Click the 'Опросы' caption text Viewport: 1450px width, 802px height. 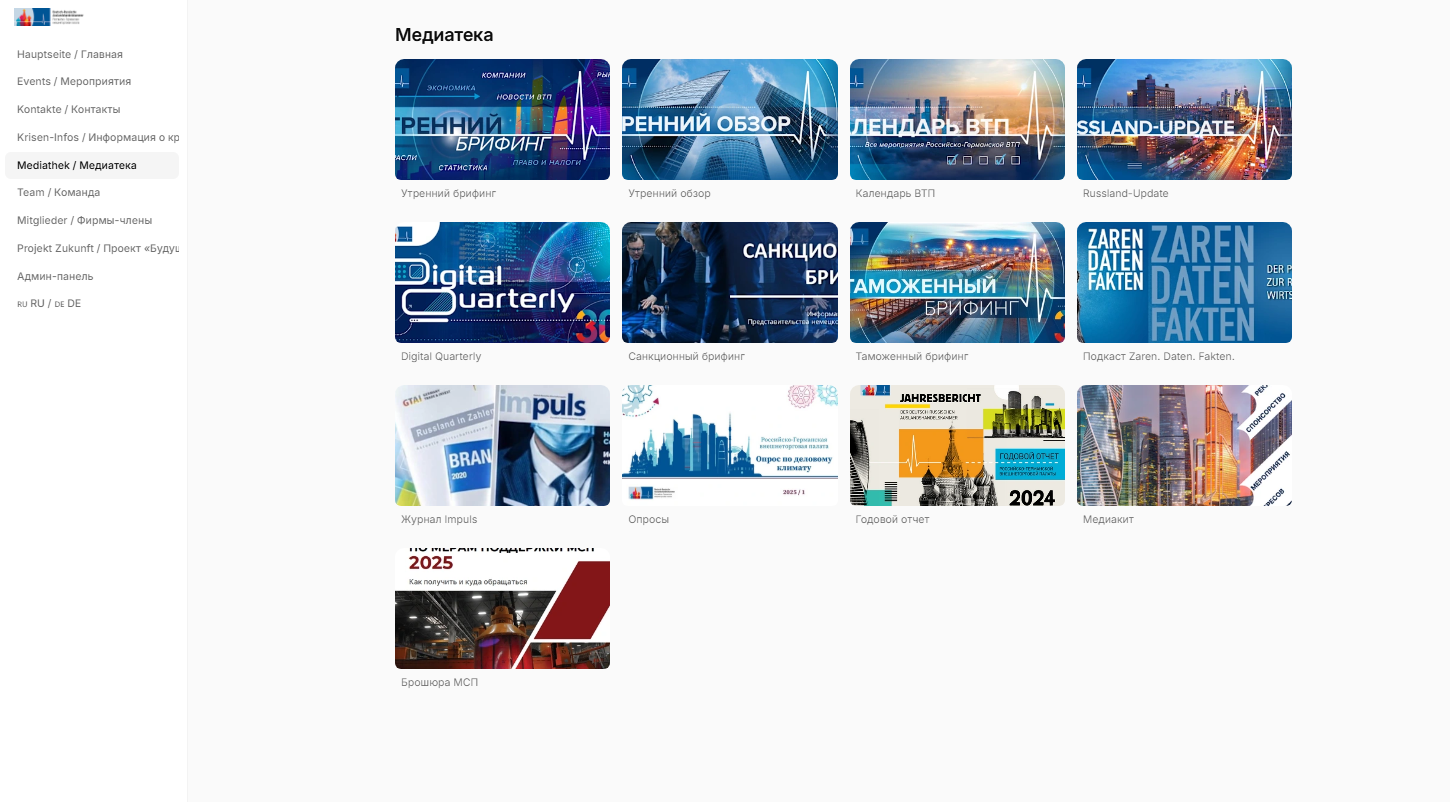649,519
